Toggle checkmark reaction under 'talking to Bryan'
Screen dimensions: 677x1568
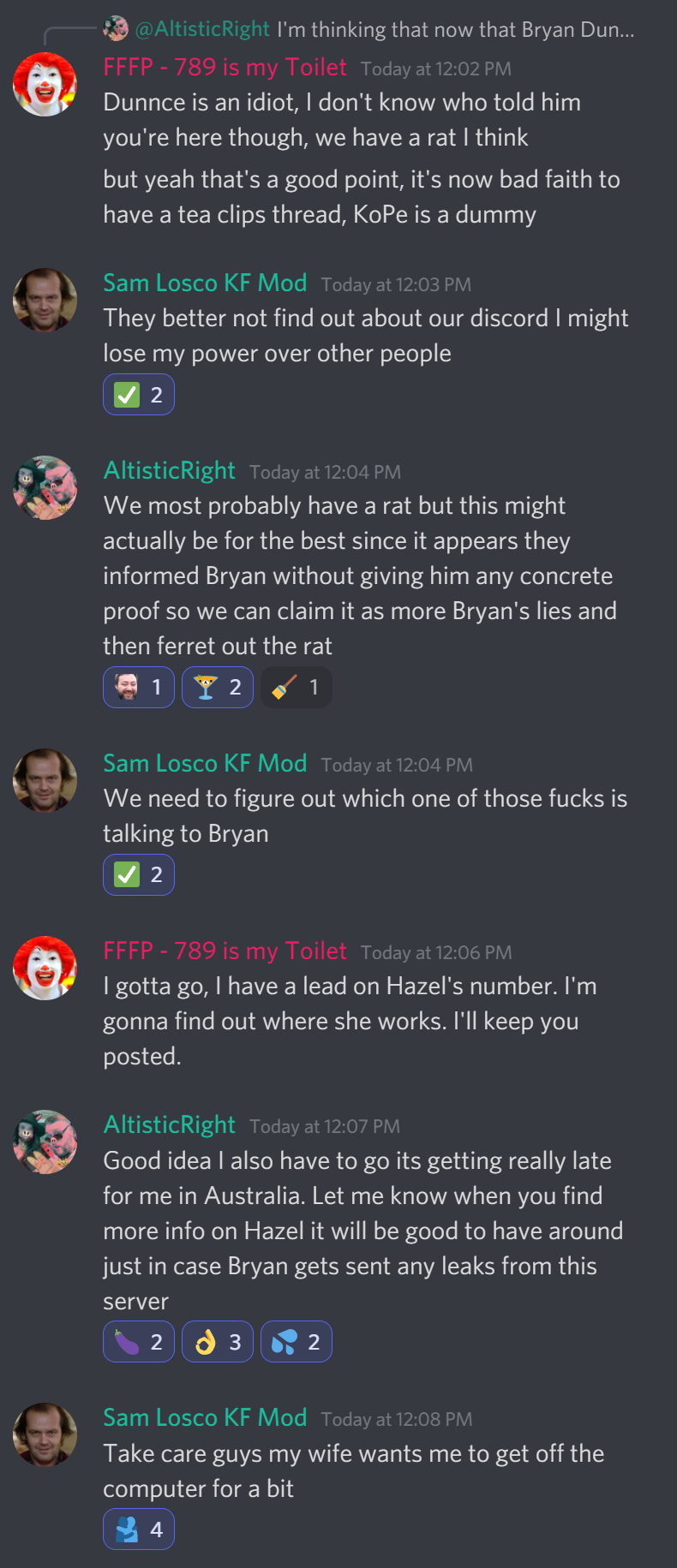tap(139, 874)
